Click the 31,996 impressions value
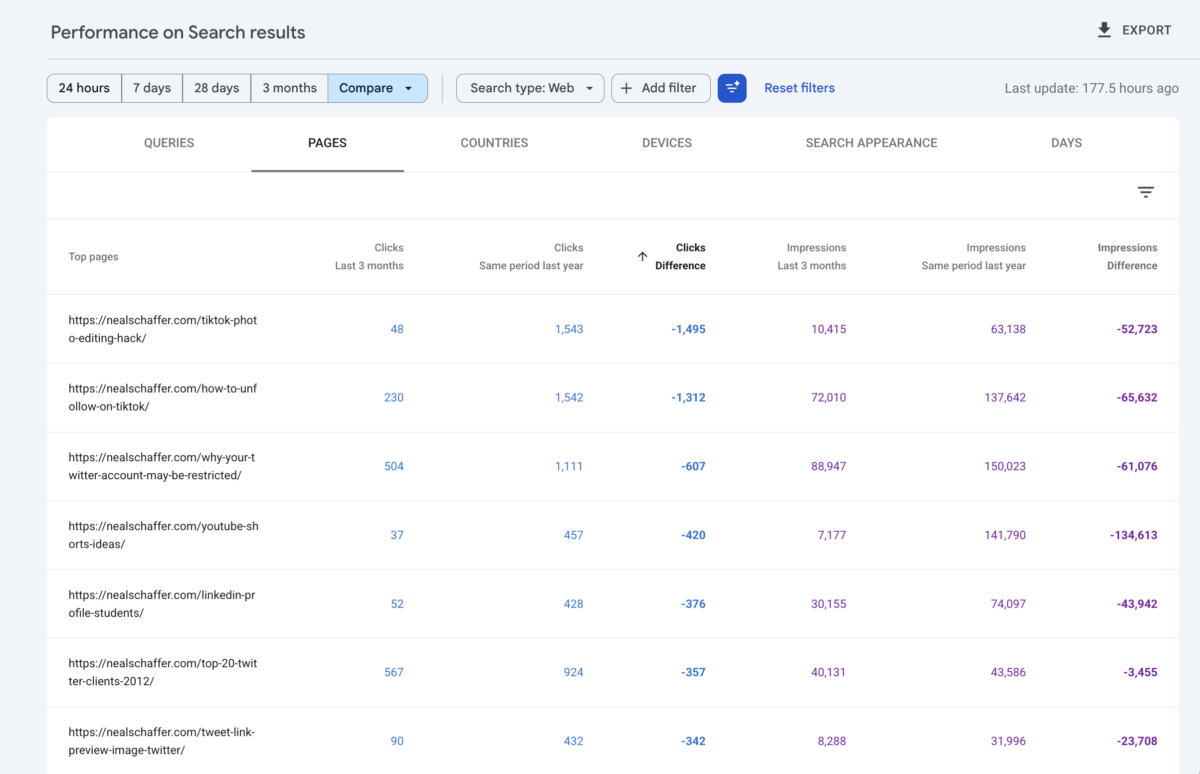 [1008, 741]
